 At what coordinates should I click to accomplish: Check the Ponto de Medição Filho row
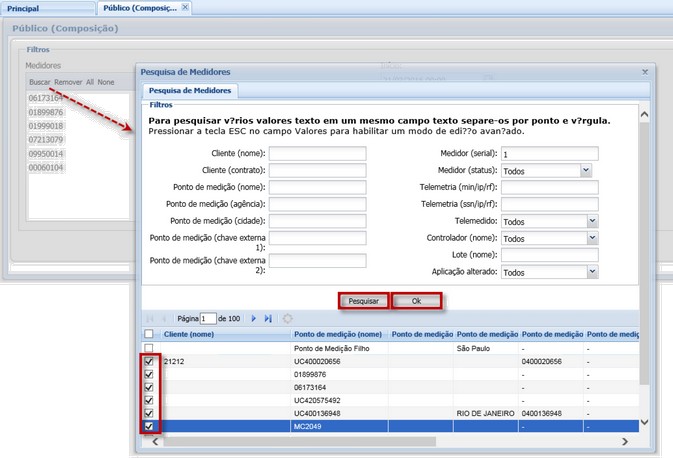(150, 348)
